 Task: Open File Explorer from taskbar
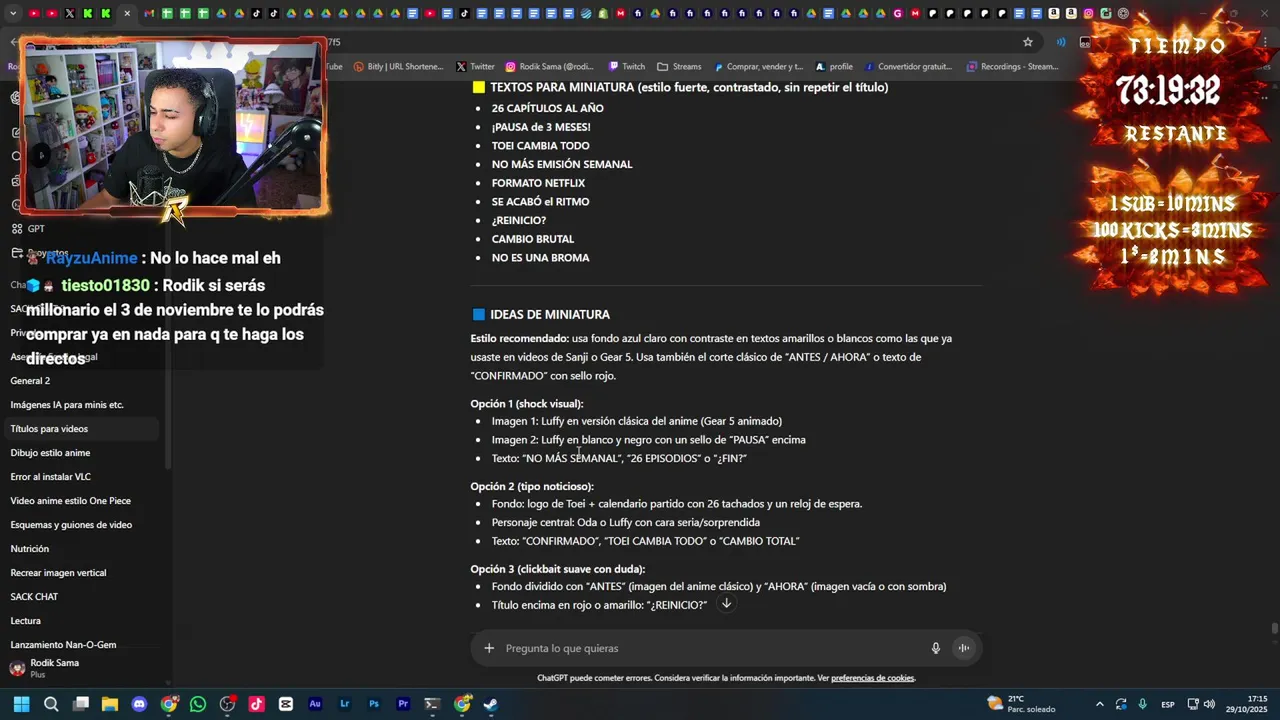[x=110, y=704]
